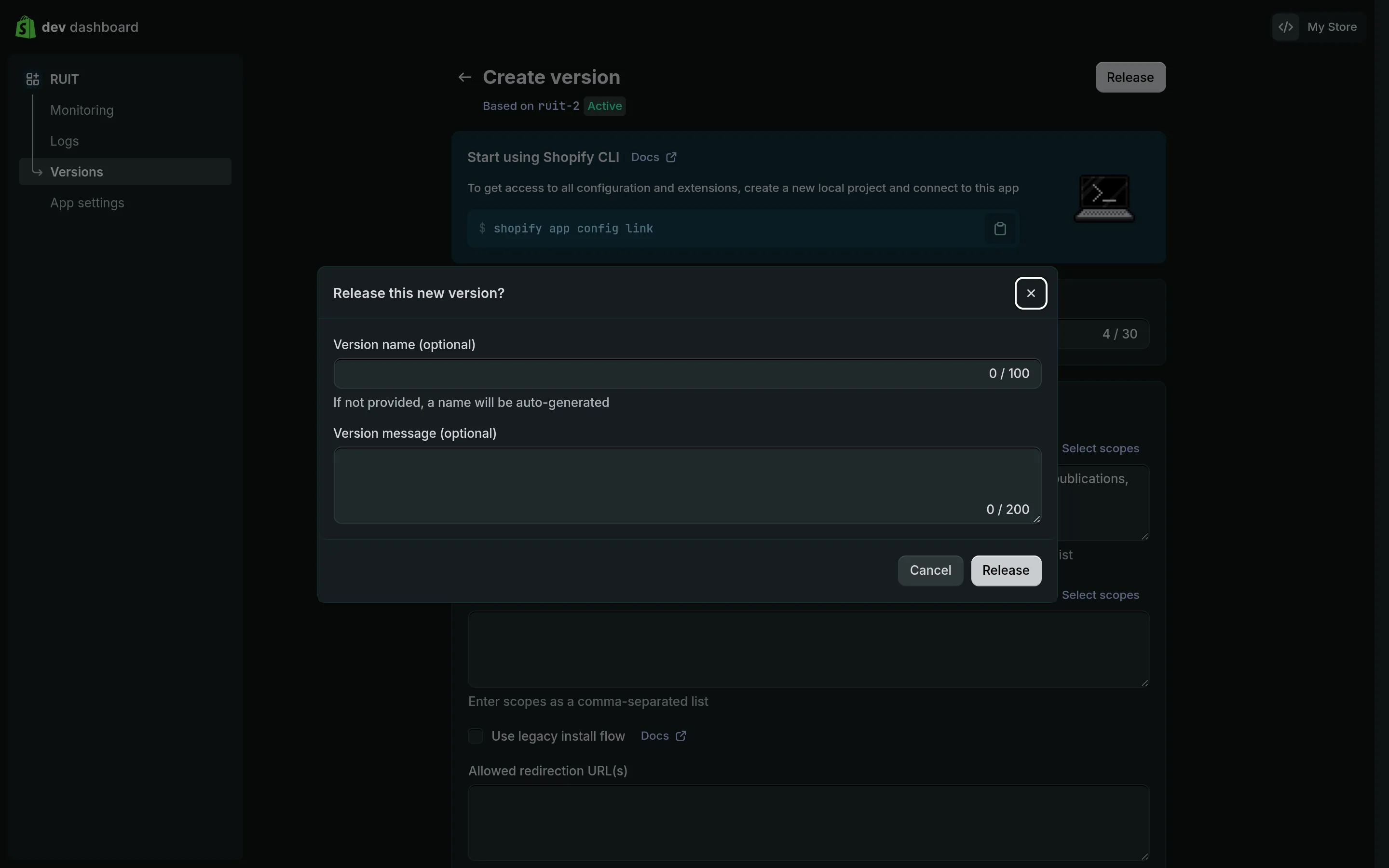Open App settings in the sidebar
The height and width of the screenshot is (868, 1389).
point(87,203)
